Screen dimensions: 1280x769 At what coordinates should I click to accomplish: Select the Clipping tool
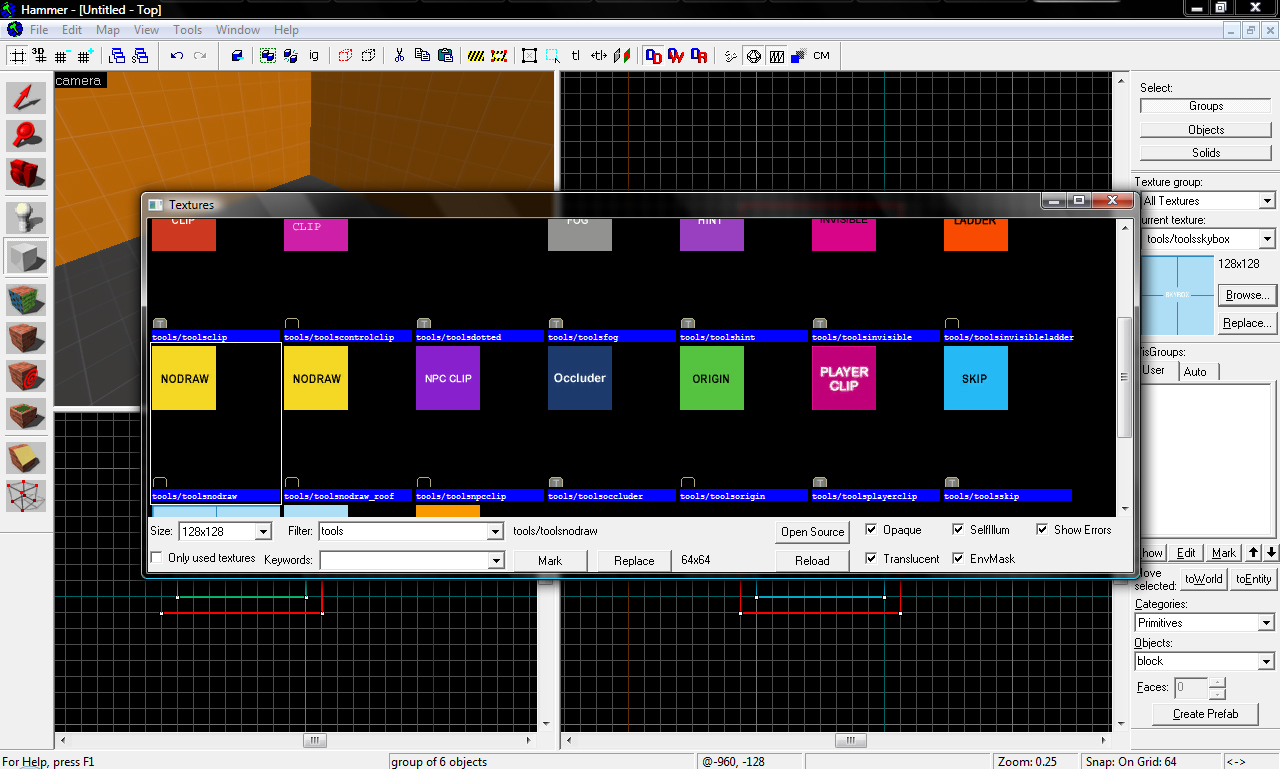coord(27,458)
